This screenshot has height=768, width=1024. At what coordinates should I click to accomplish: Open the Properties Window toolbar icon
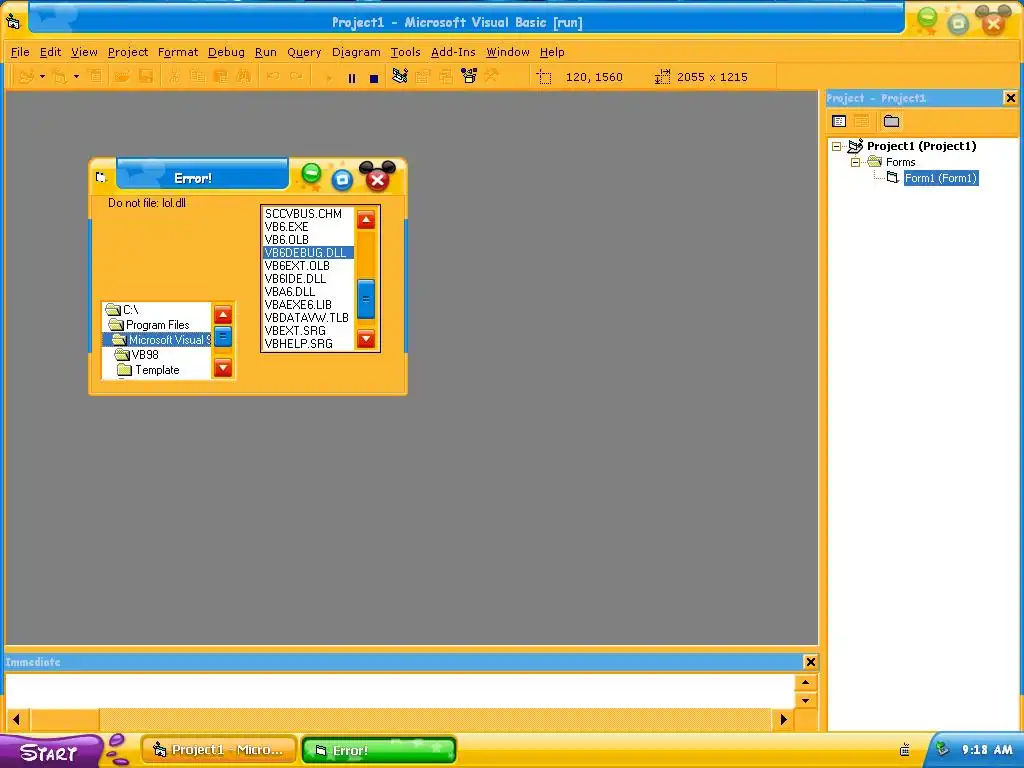tap(423, 76)
